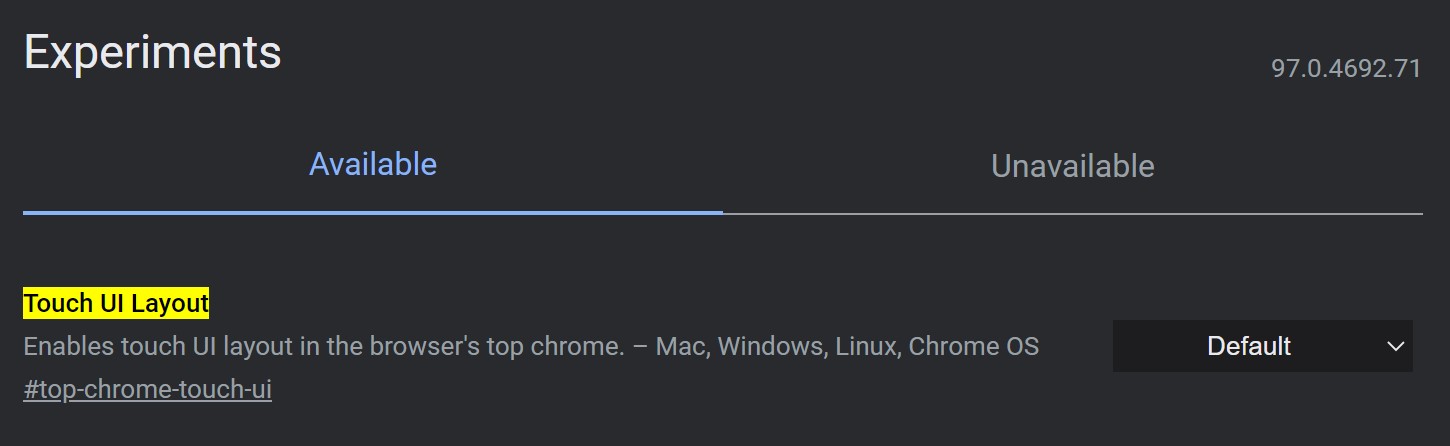1450x446 pixels.
Task: Click the highlighted Touch UI Layout title
Action: click(x=116, y=303)
